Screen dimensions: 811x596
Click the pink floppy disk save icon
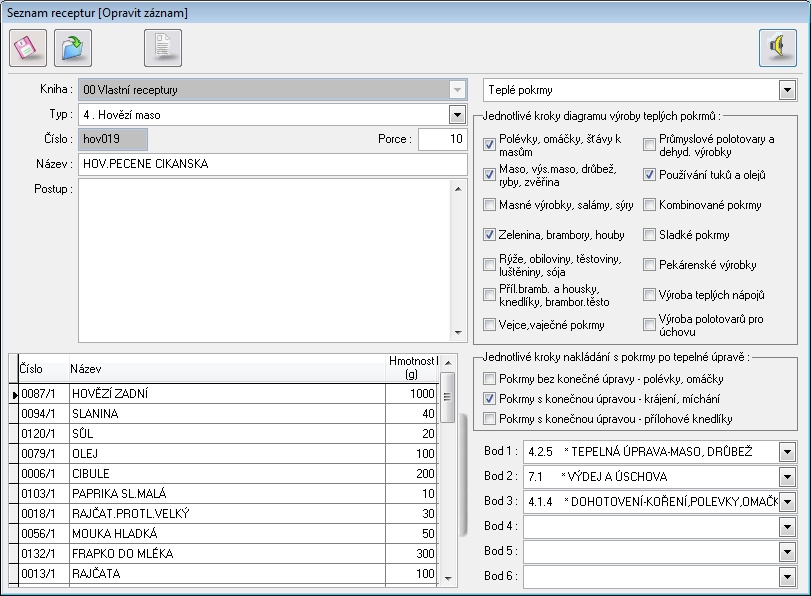pyautogui.click(x=28, y=48)
